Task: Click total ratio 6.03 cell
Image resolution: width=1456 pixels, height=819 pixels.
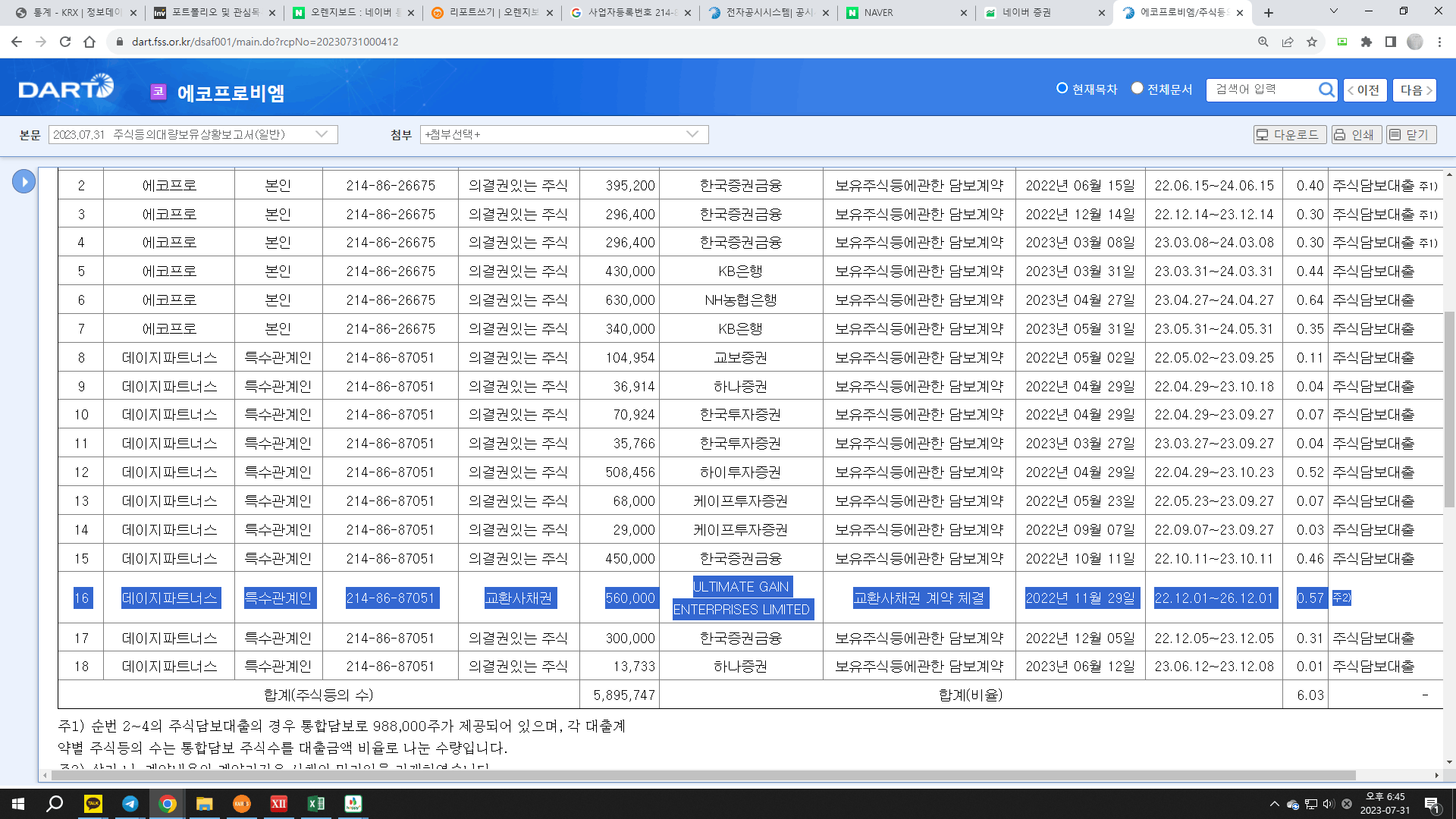Action: click(1306, 695)
